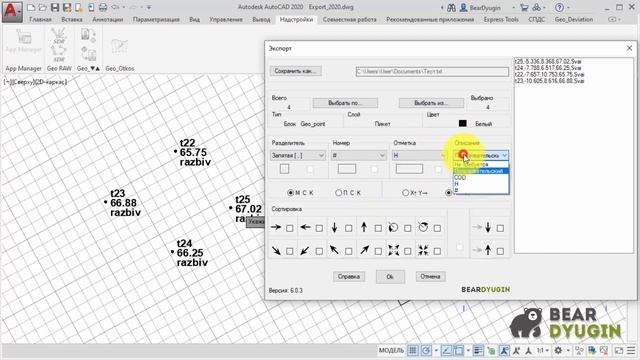Screen dimensions: 640x360
Task: Click the МОДЕЛЬ model space button
Action: click(391, 350)
